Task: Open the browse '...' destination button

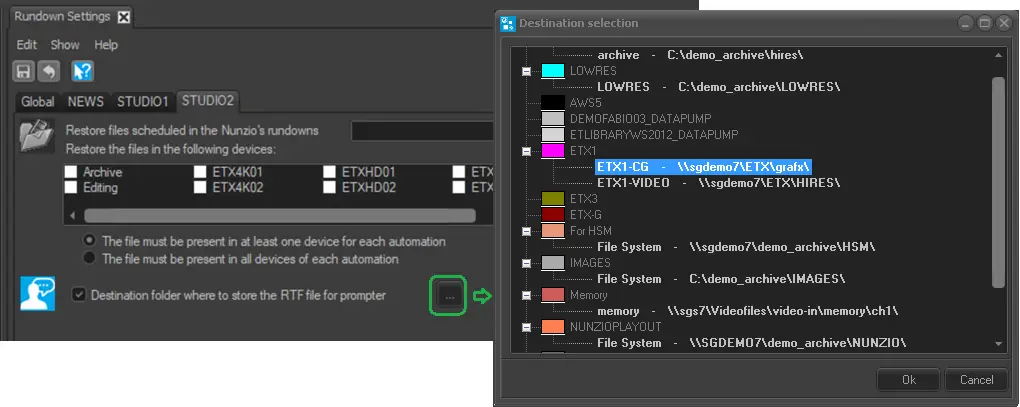Action: (449, 295)
